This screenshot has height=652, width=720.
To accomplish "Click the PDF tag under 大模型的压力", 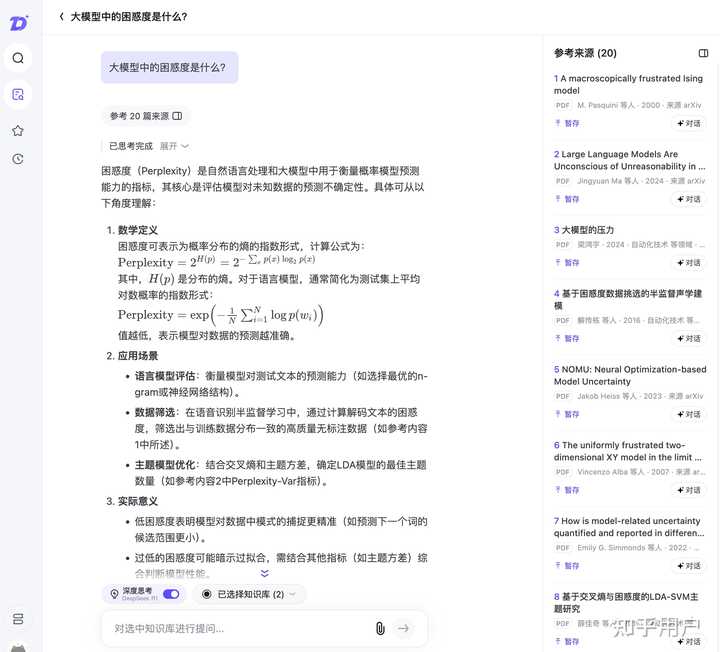I will (562, 244).
